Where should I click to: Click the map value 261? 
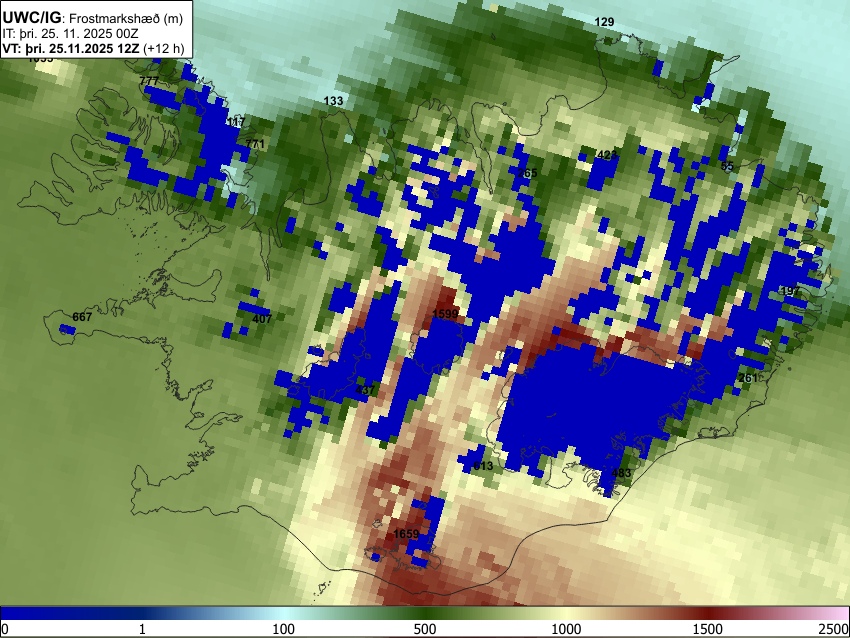748,378
